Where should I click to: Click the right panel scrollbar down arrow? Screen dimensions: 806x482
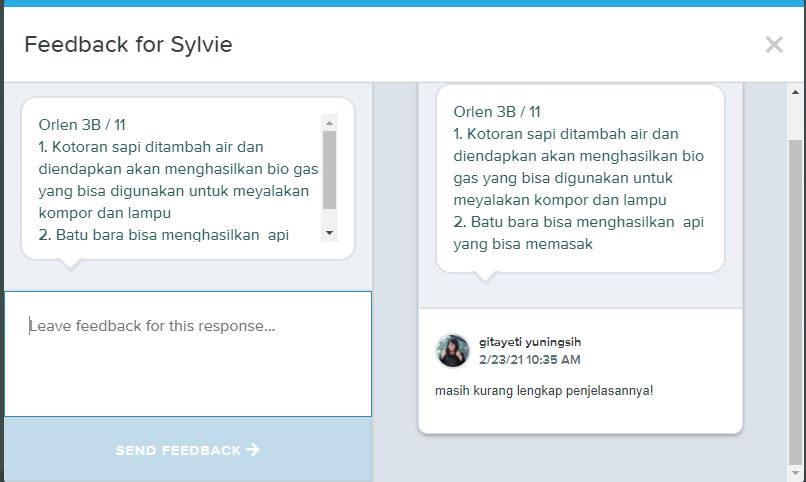795,472
